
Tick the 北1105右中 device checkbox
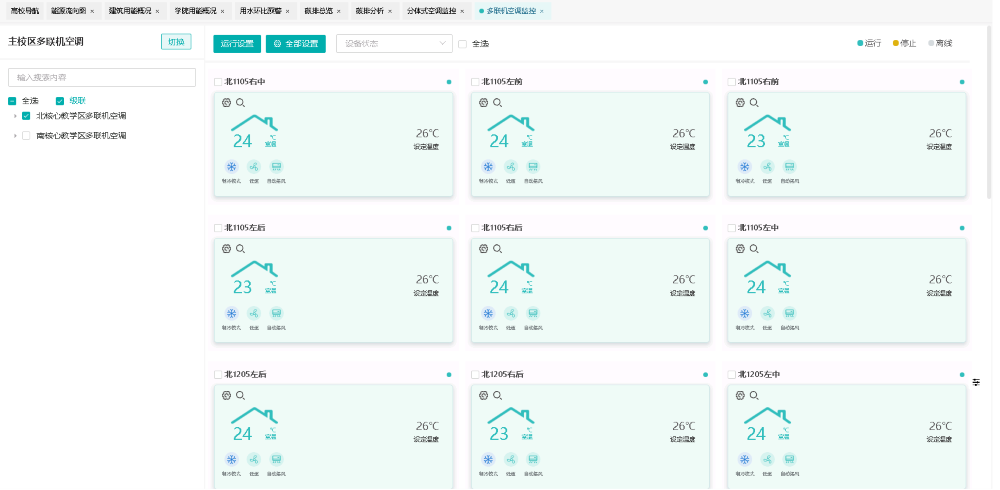click(x=218, y=82)
